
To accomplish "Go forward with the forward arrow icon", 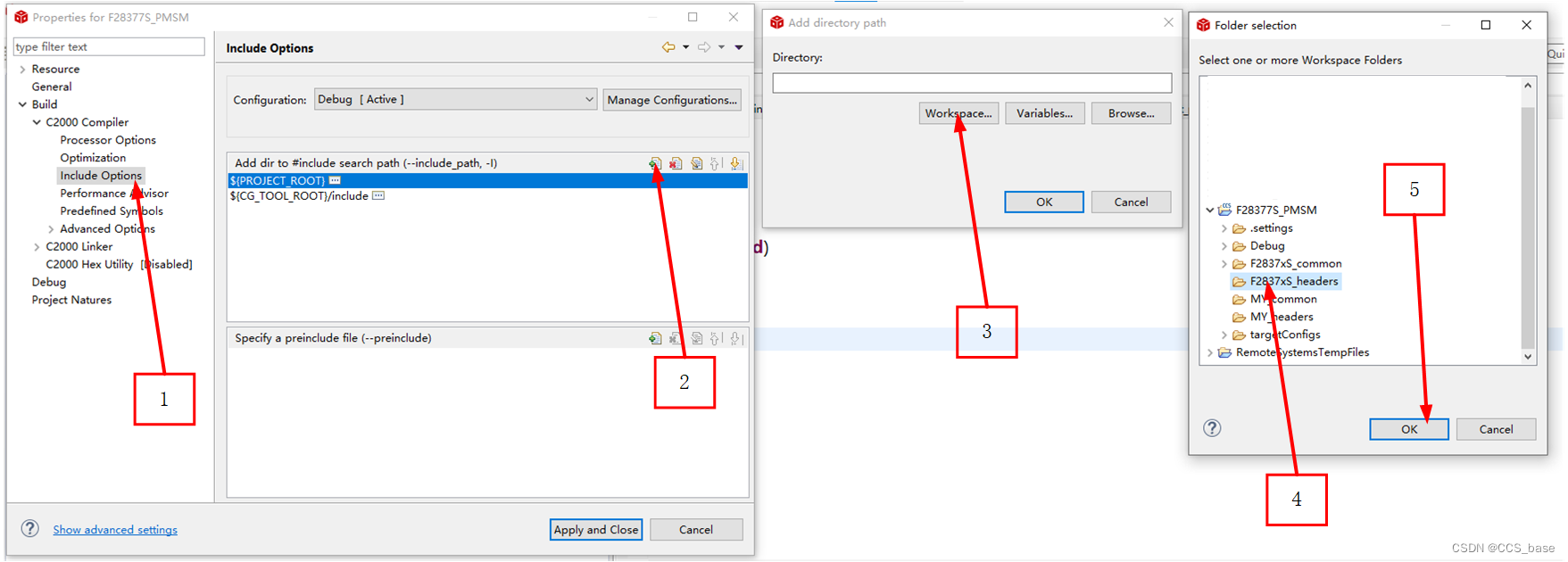I will [x=704, y=47].
